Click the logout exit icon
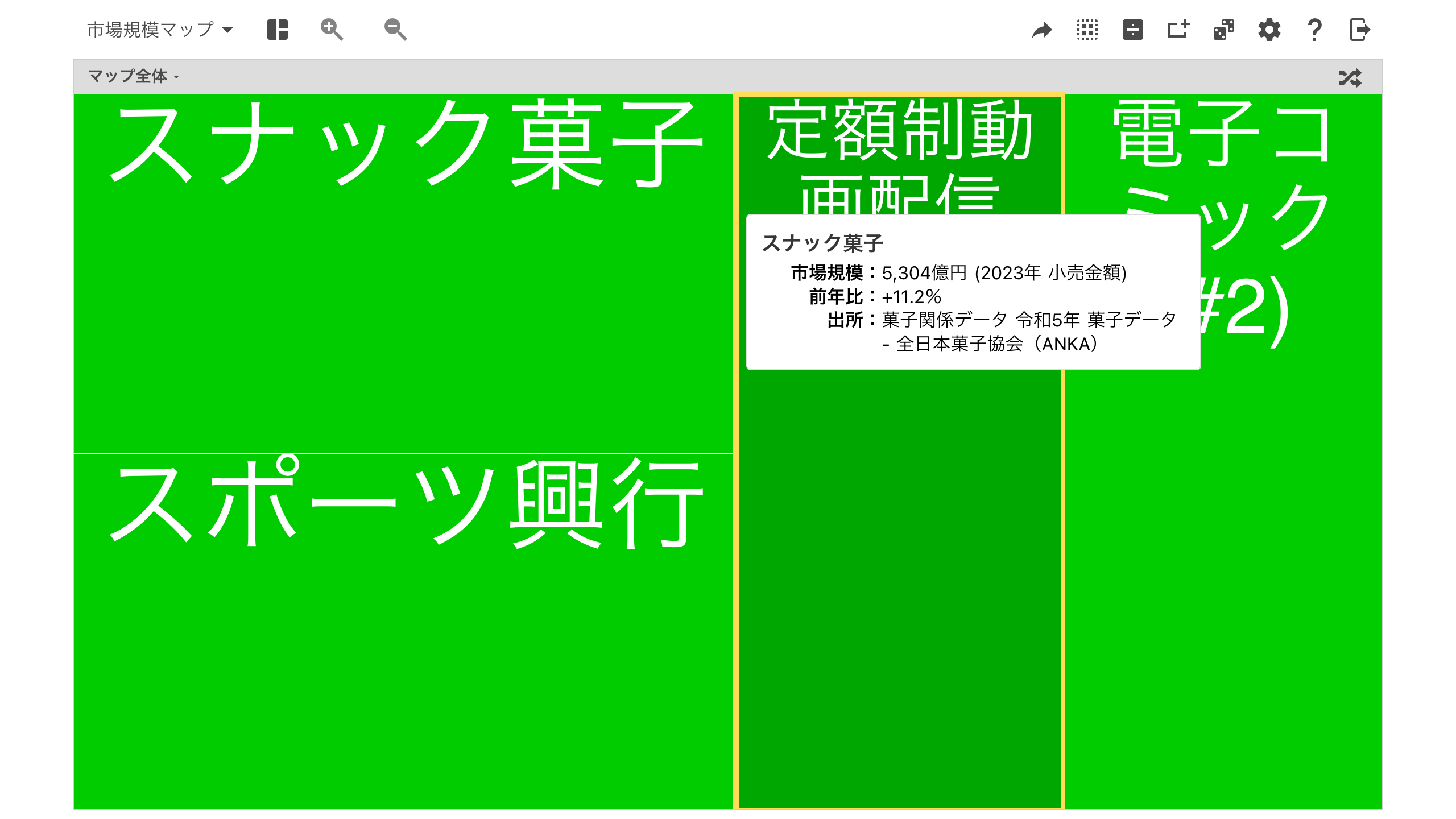This screenshot has height=819, width=1456. [x=1360, y=30]
